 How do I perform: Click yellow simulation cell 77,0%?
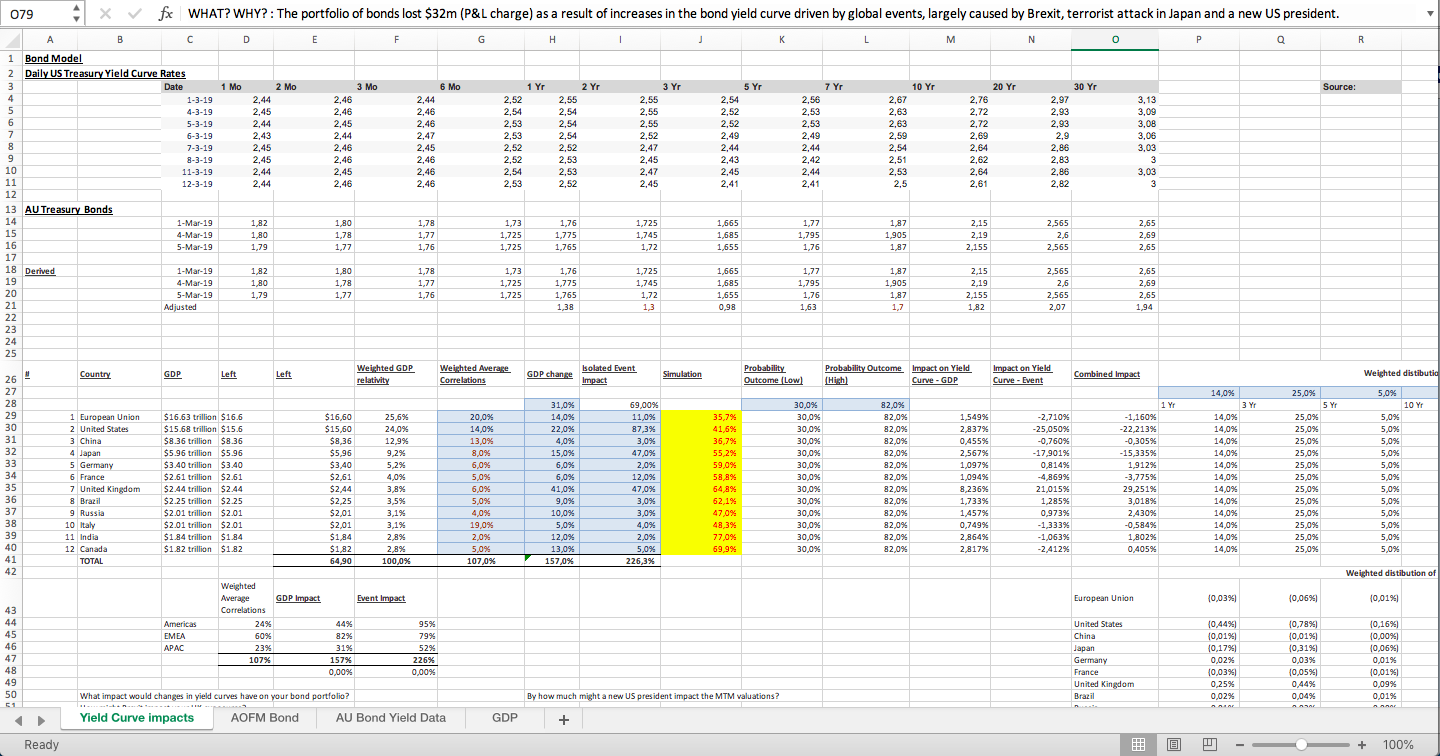(x=699, y=537)
